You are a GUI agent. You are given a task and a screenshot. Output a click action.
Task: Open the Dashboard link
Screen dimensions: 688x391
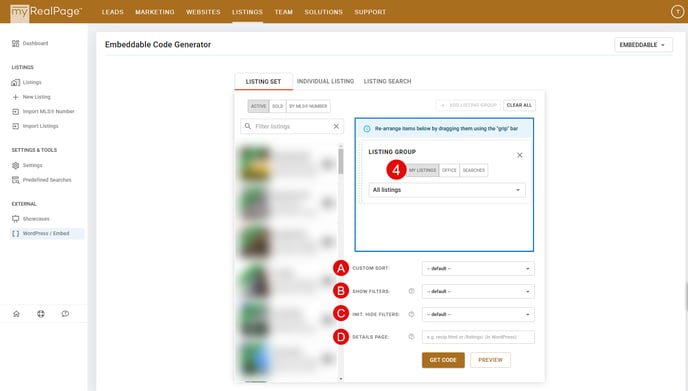click(36, 43)
